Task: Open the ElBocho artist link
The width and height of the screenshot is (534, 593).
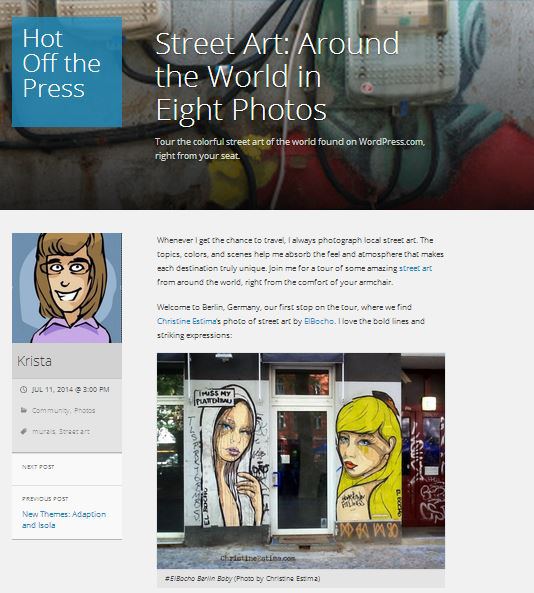Action: pos(319,321)
